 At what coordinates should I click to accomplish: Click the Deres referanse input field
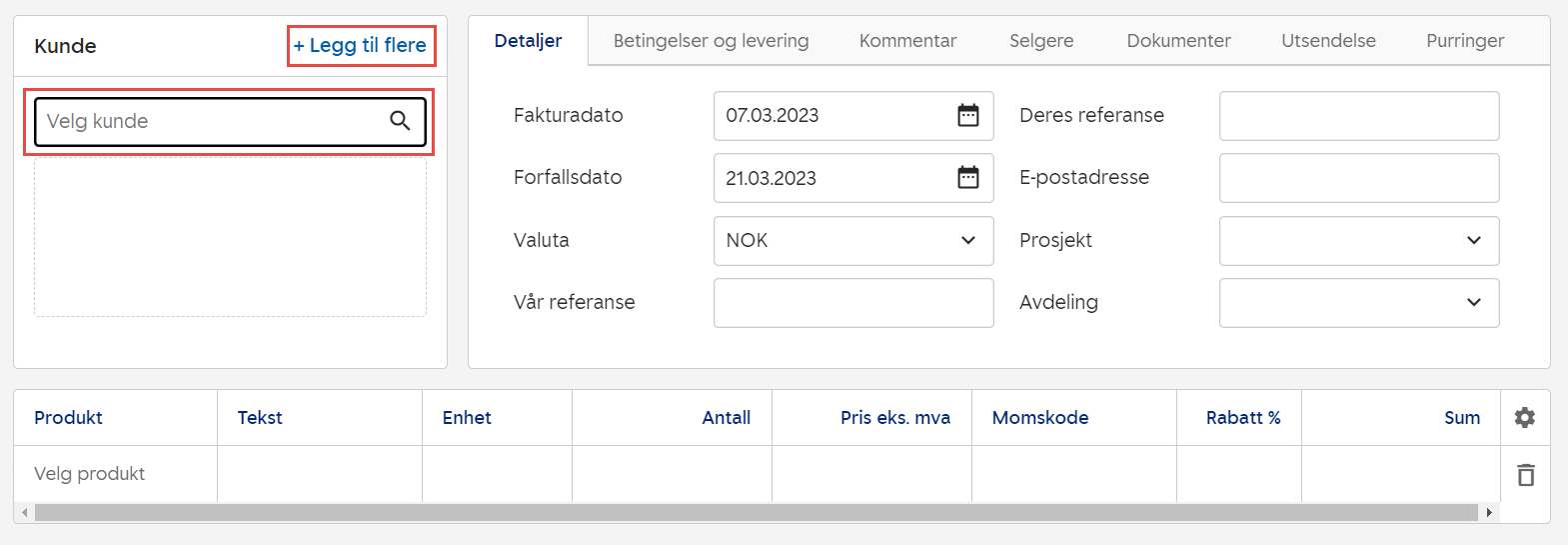tap(1358, 116)
